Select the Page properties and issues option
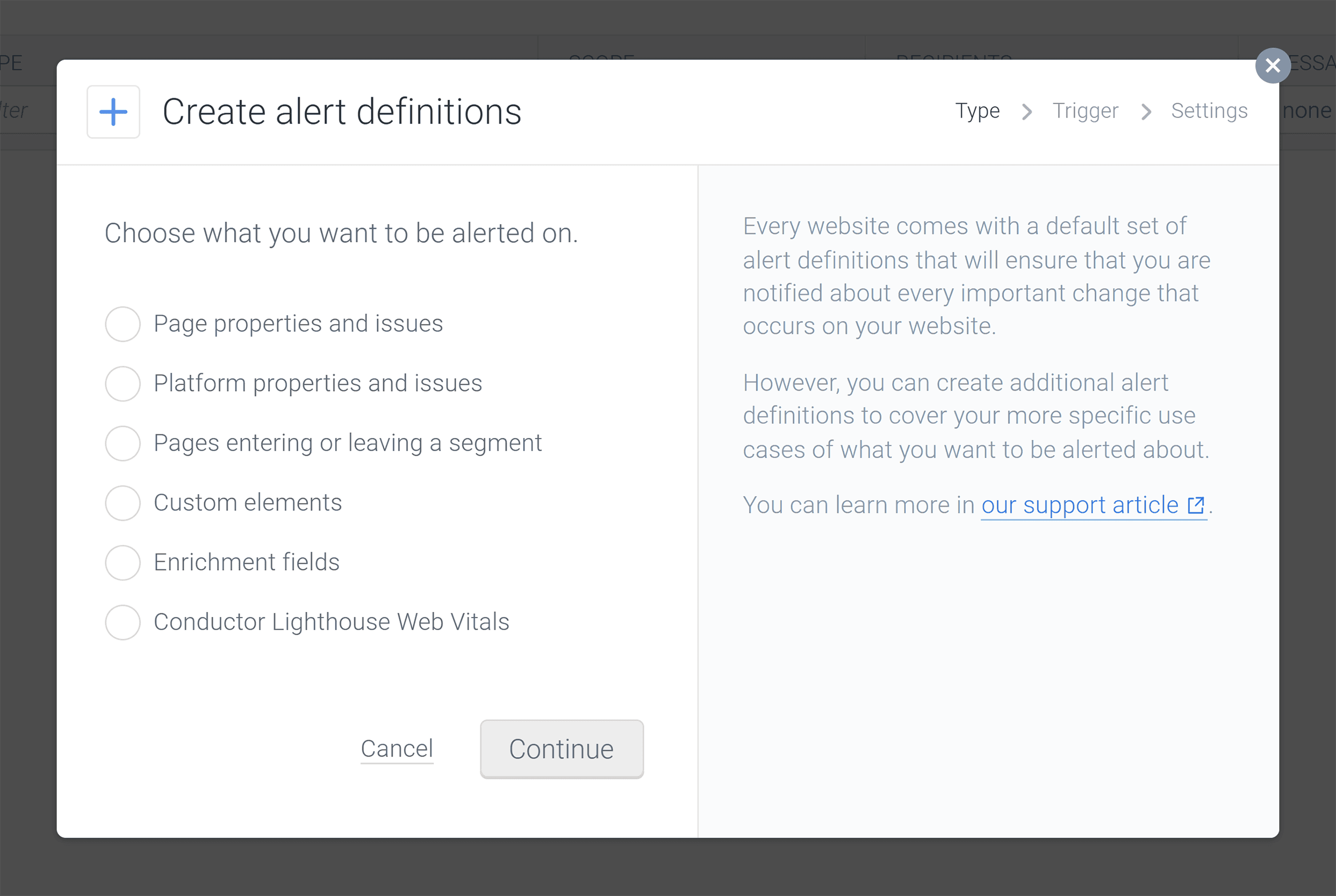This screenshot has width=1336, height=896. [122, 324]
